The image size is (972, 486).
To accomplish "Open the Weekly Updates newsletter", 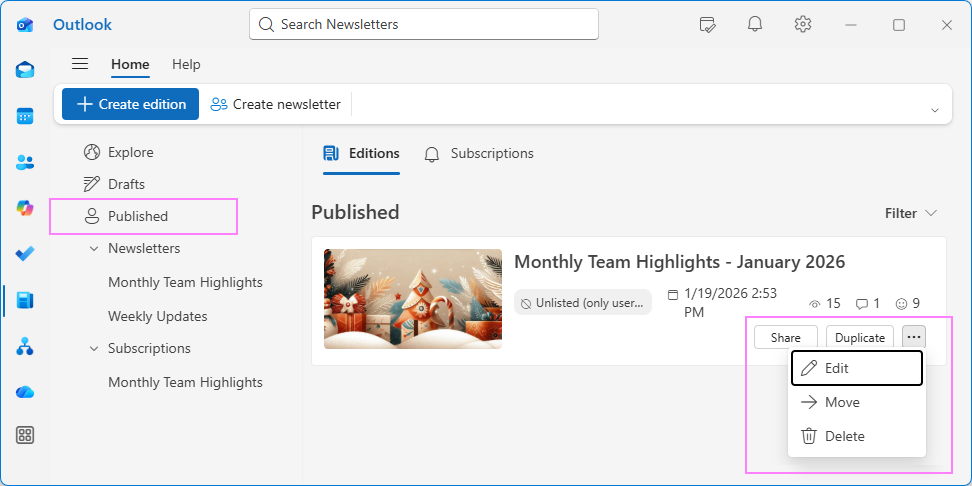I will [x=157, y=316].
